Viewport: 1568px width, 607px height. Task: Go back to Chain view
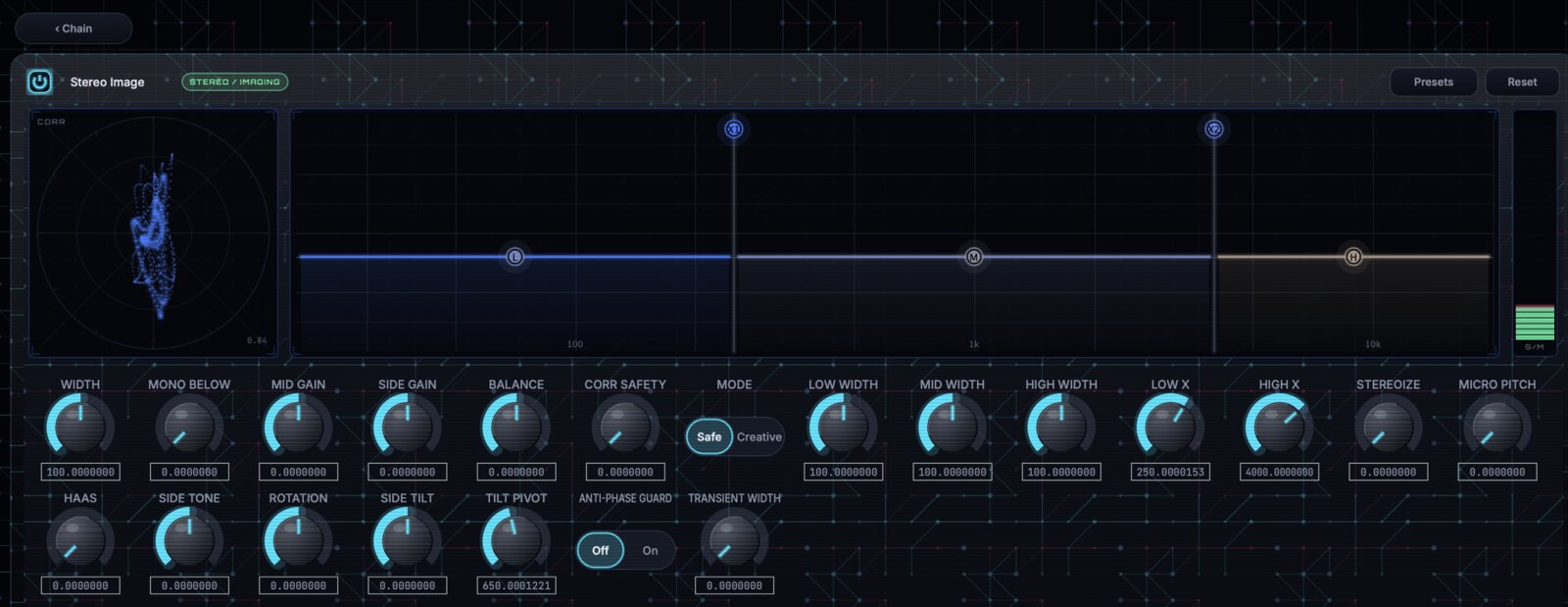(73, 28)
